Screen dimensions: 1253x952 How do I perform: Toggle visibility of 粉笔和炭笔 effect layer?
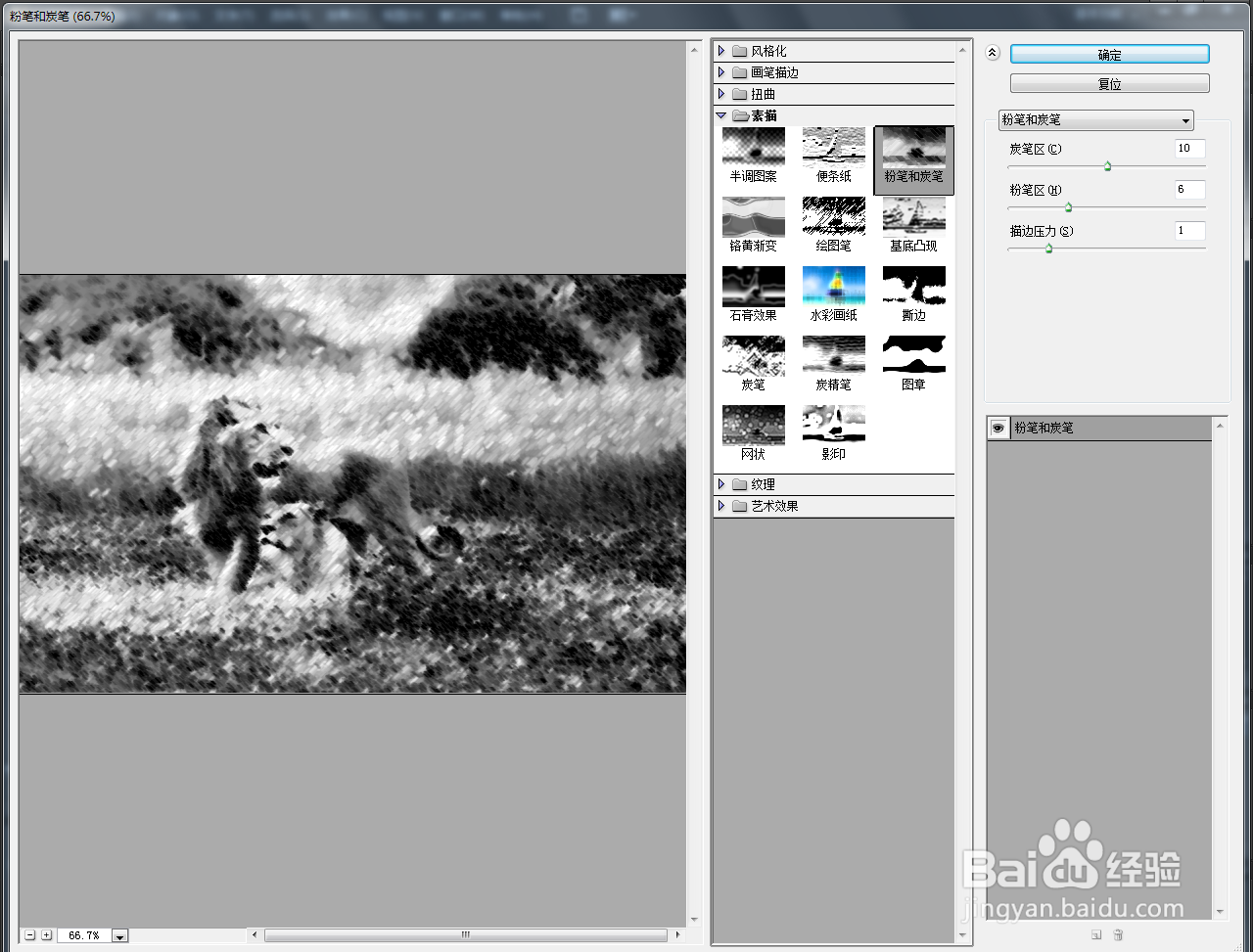(x=998, y=428)
